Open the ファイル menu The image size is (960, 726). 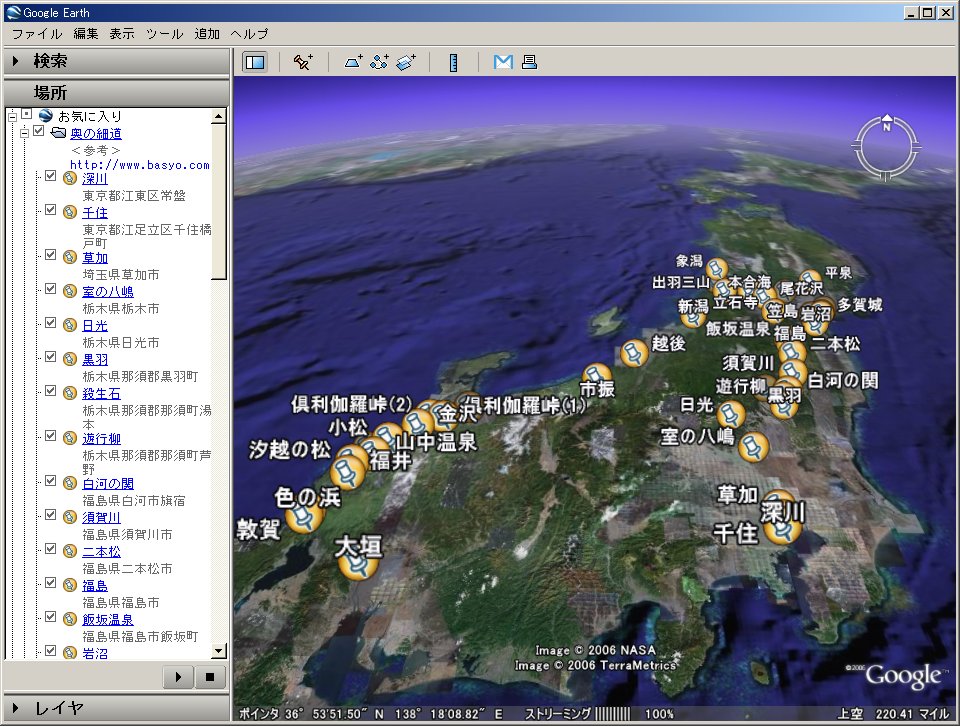point(36,34)
